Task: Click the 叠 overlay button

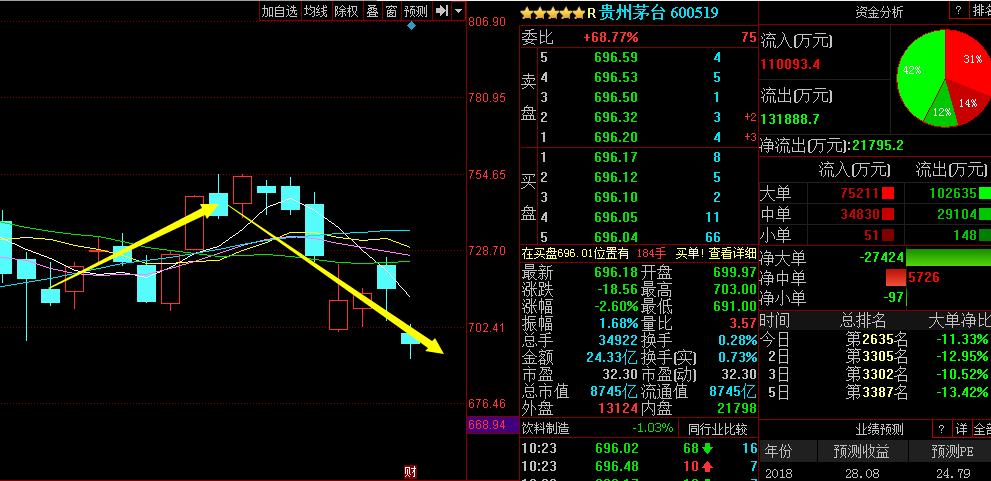Action: [x=372, y=11]
